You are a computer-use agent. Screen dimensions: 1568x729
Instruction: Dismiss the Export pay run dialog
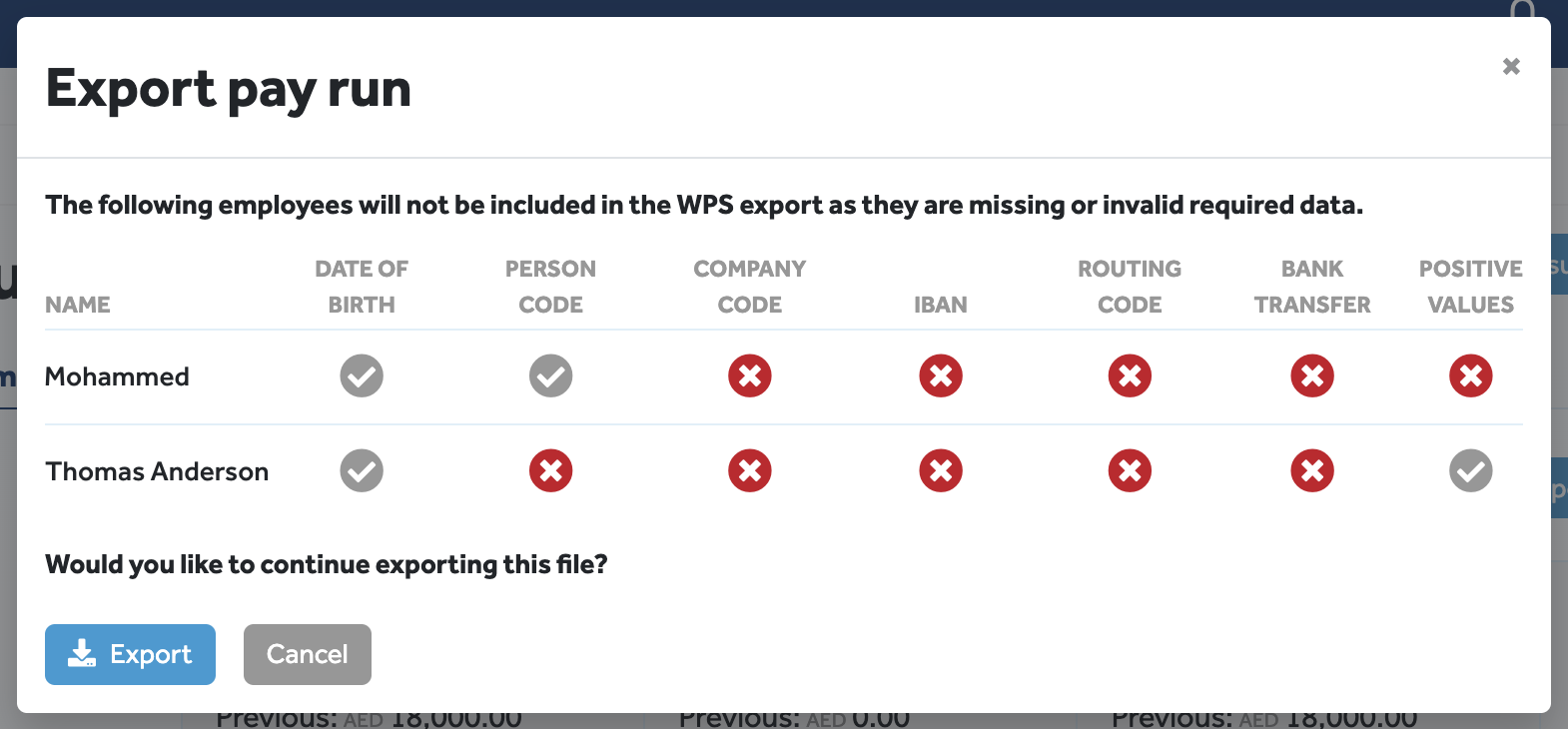pos(1511,66)
